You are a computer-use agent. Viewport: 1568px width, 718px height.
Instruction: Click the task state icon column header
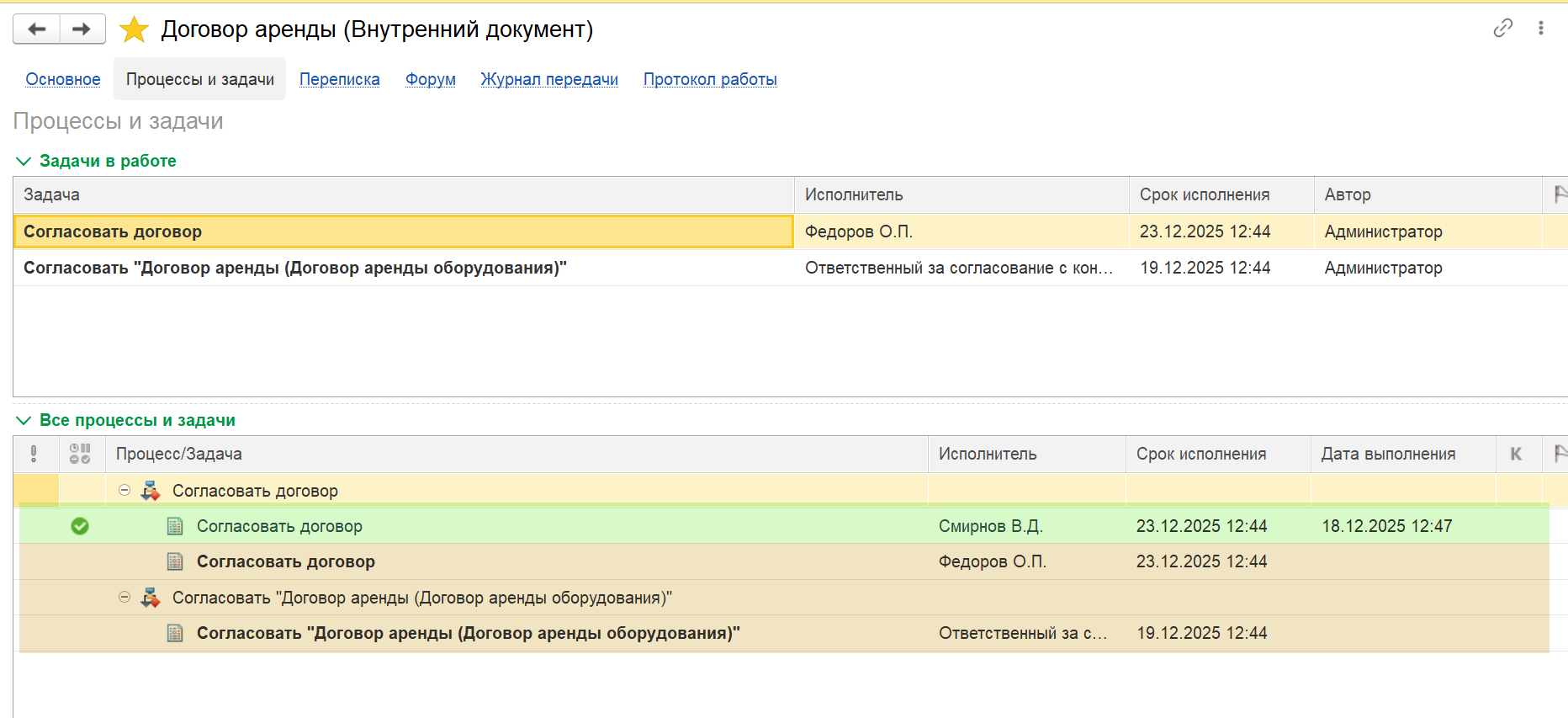(80, 454)
